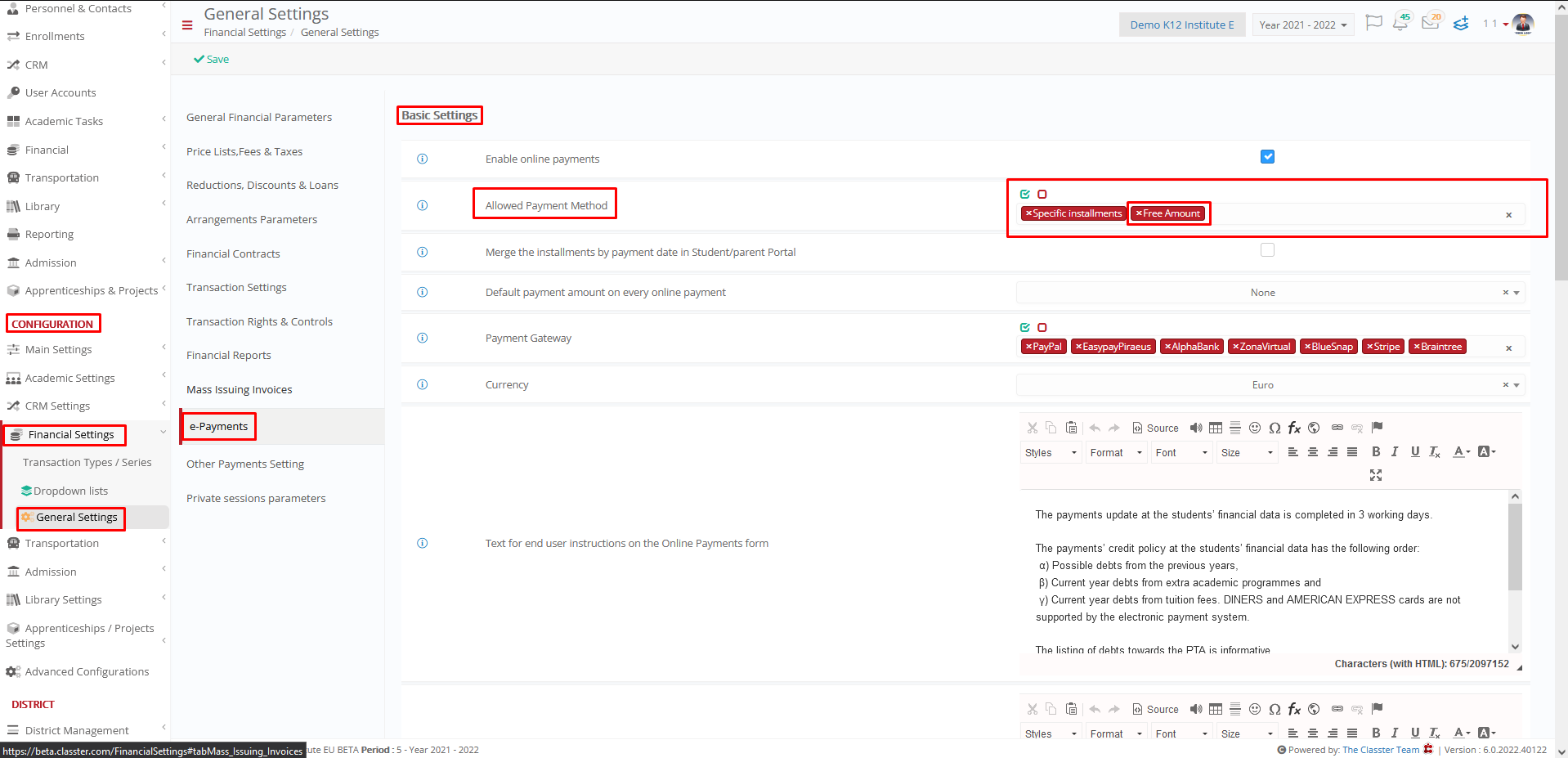Image resolution: width=1568 pixels, height=758 pixels.
Task: Expand Financial Settings in sidebar
Action: [x=85, y=434]
